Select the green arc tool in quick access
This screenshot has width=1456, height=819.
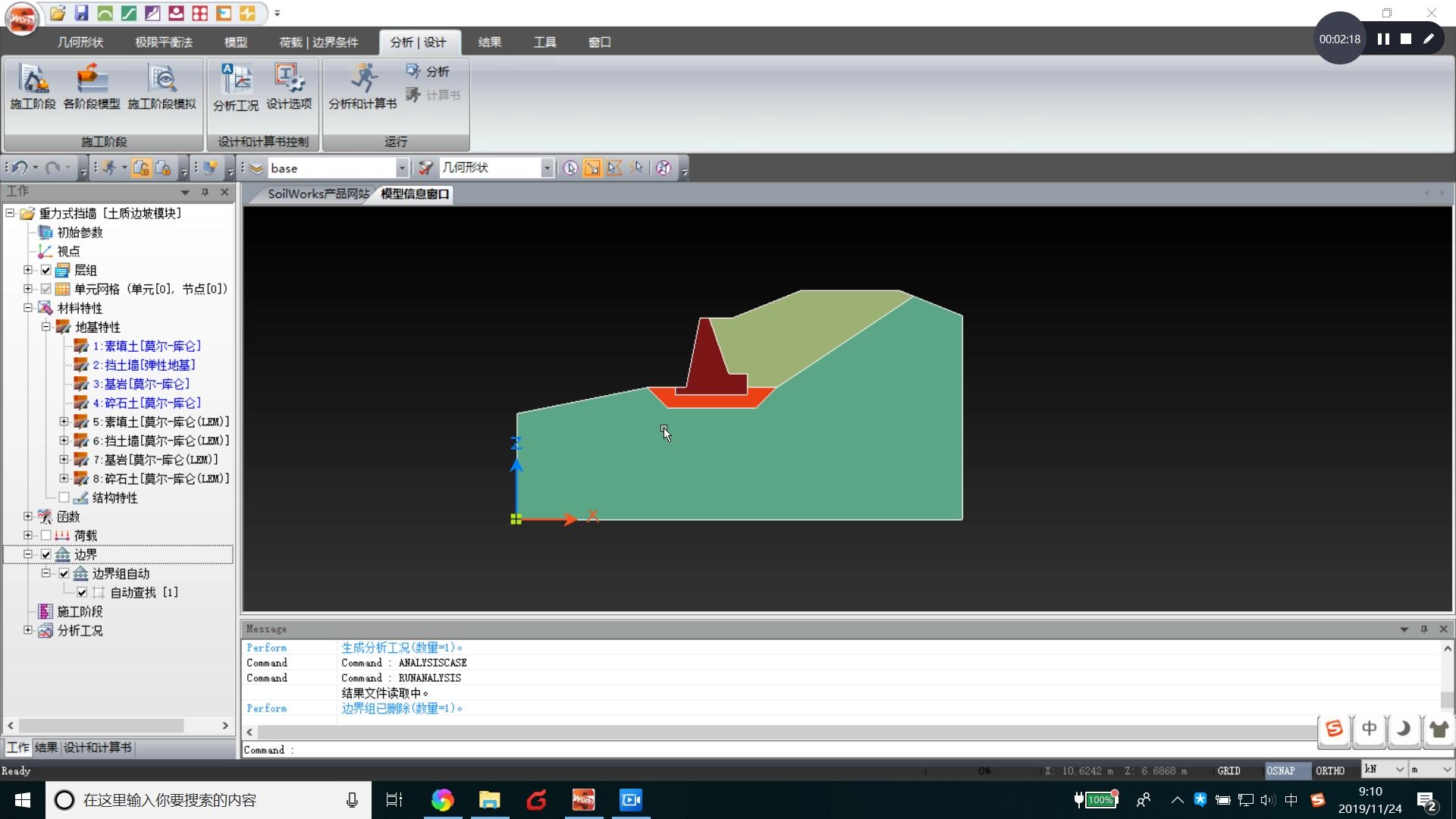coord(105,13)
